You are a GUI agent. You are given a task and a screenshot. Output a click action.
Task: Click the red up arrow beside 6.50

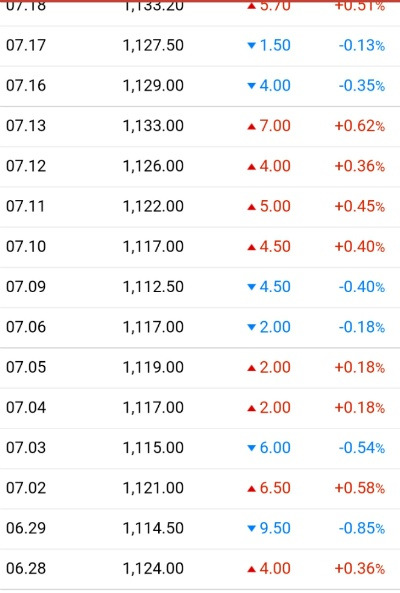click(251, 489)
